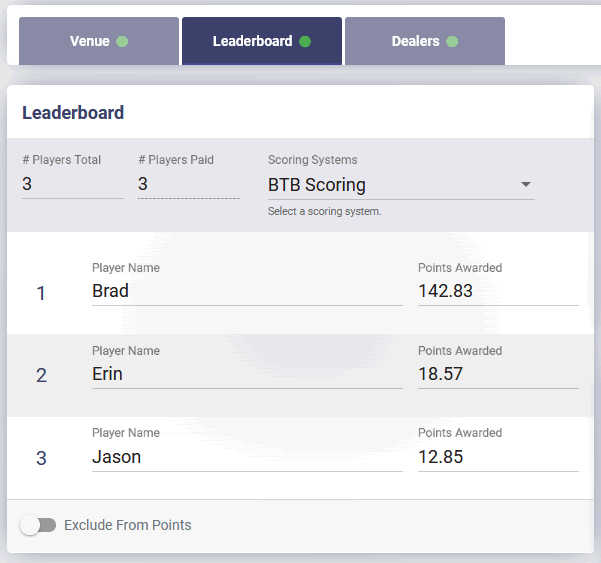The height and width of the screenshot is (563, 601).
Task: Click rank number 1 in leaderboard
Action: [x=41, y=293]
